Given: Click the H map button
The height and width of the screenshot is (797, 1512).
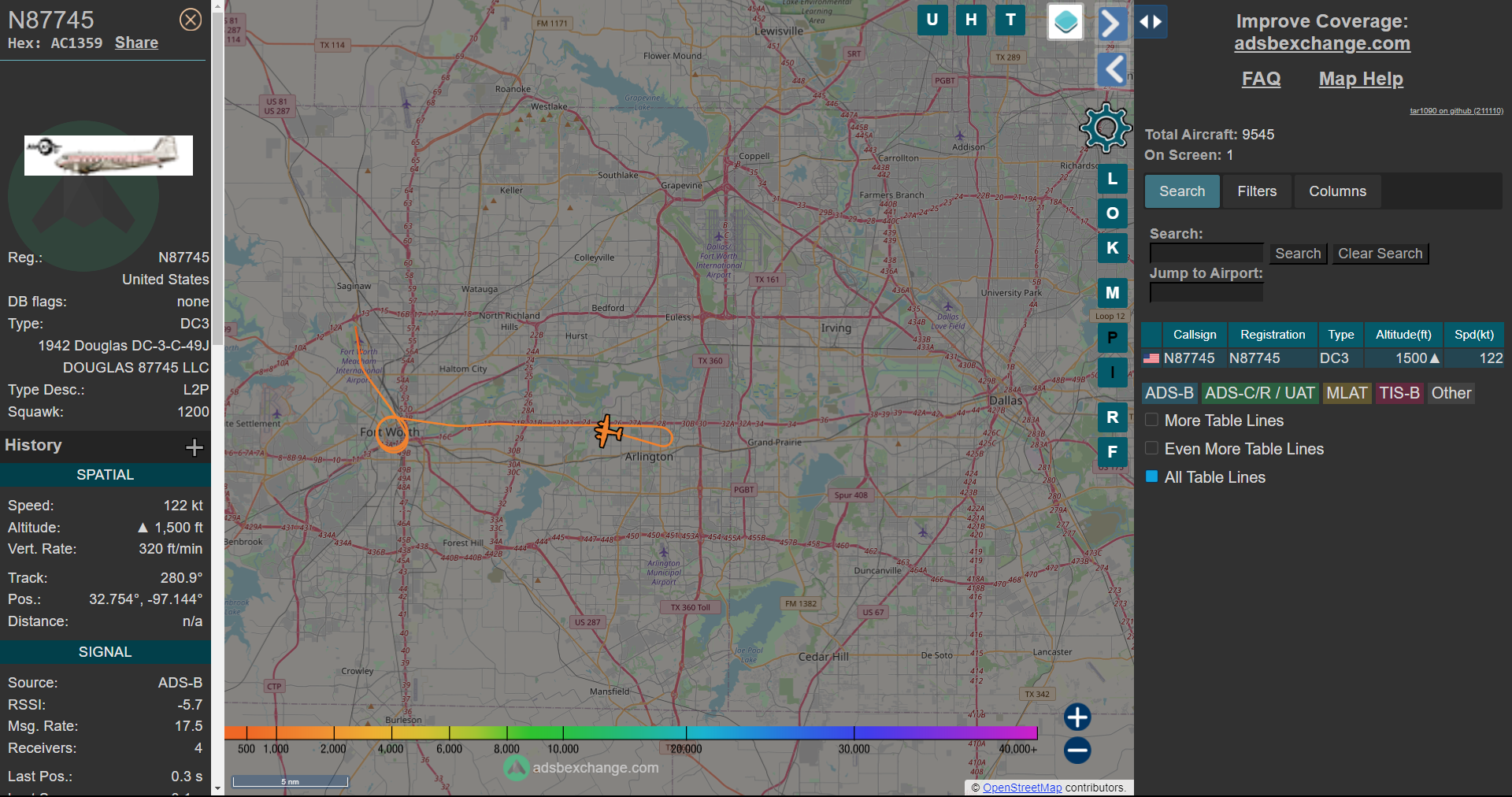Looking at the screenshot, I should click(972, 20).
